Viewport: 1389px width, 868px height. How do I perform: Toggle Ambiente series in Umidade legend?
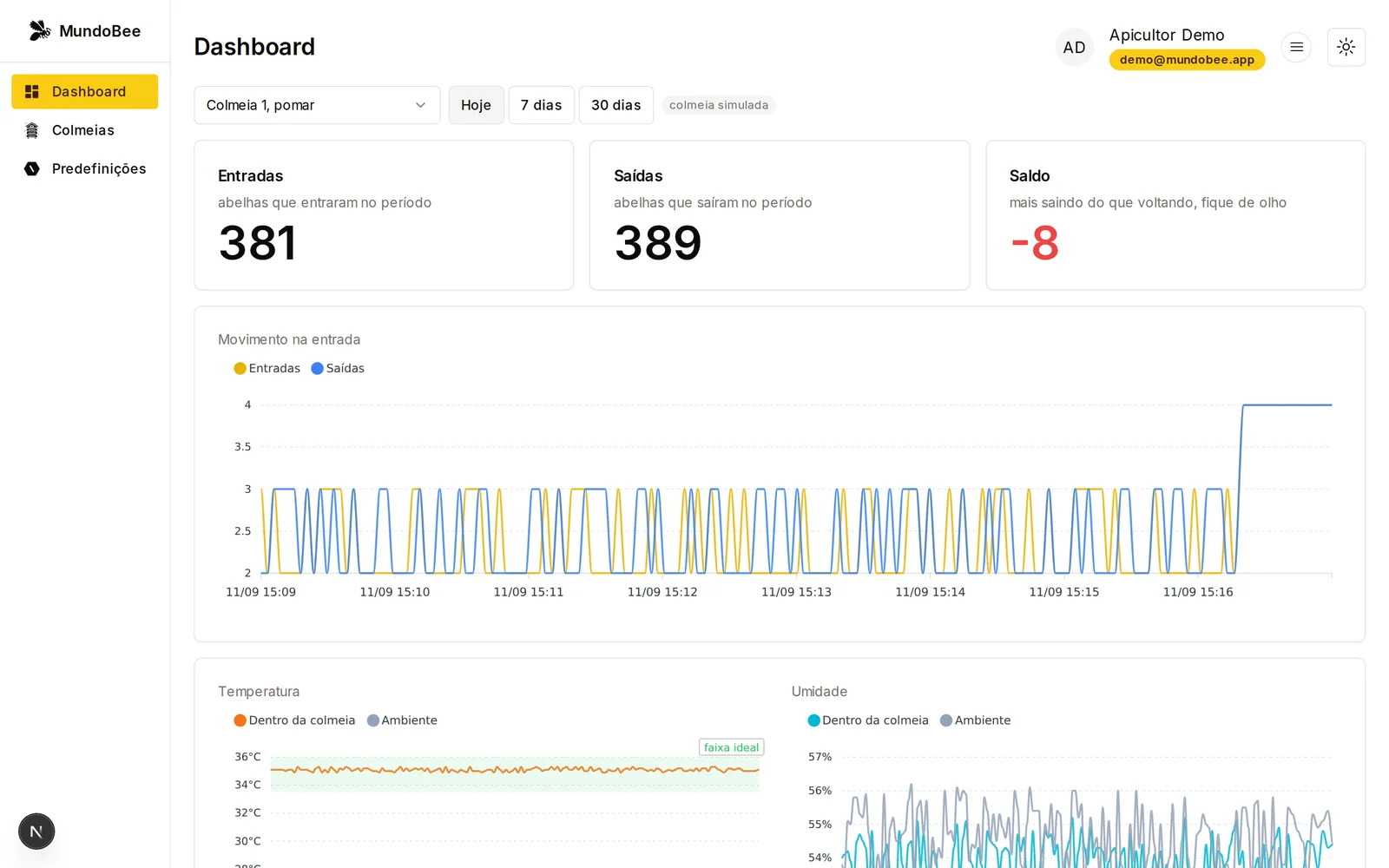(975, 720)
